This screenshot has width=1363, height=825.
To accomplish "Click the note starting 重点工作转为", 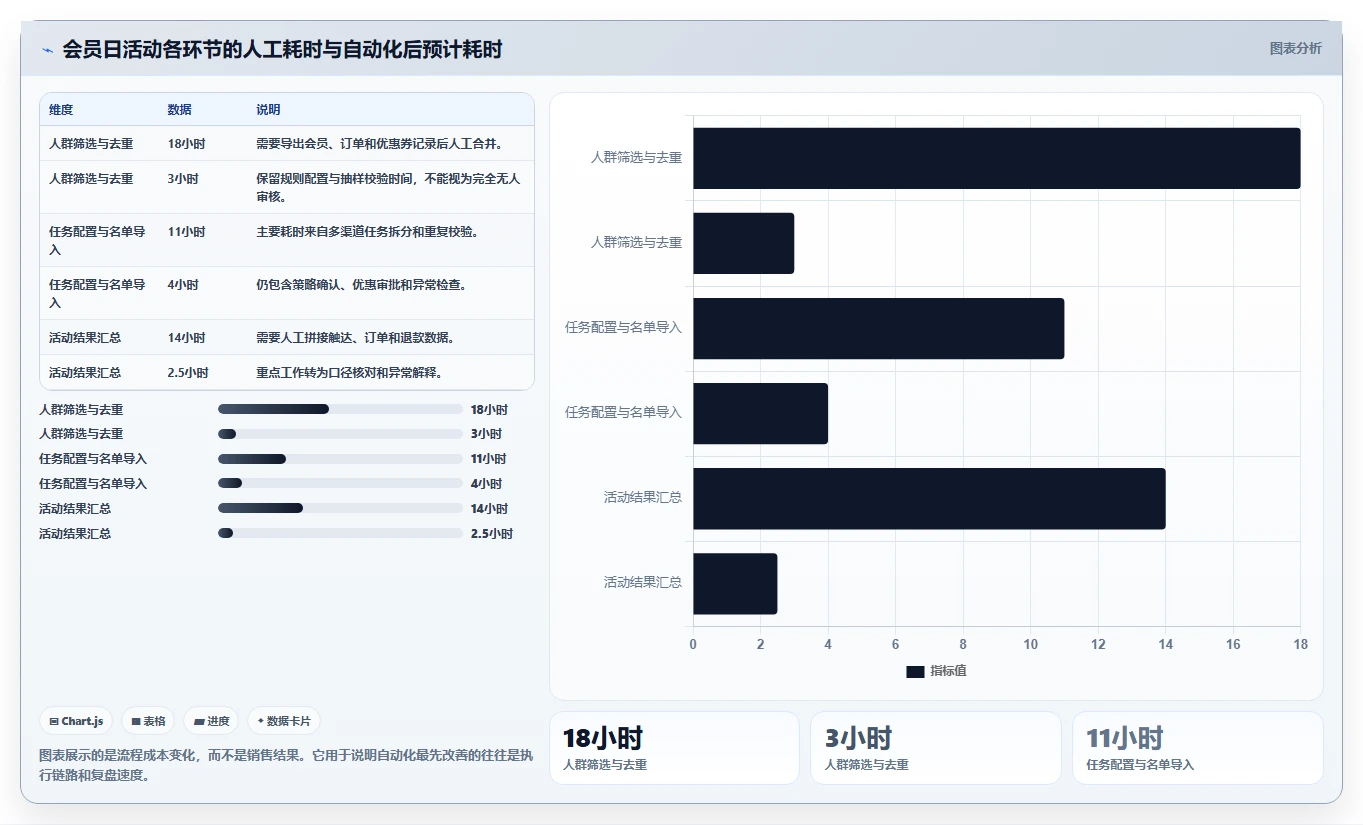I will (x=349, y=373).
